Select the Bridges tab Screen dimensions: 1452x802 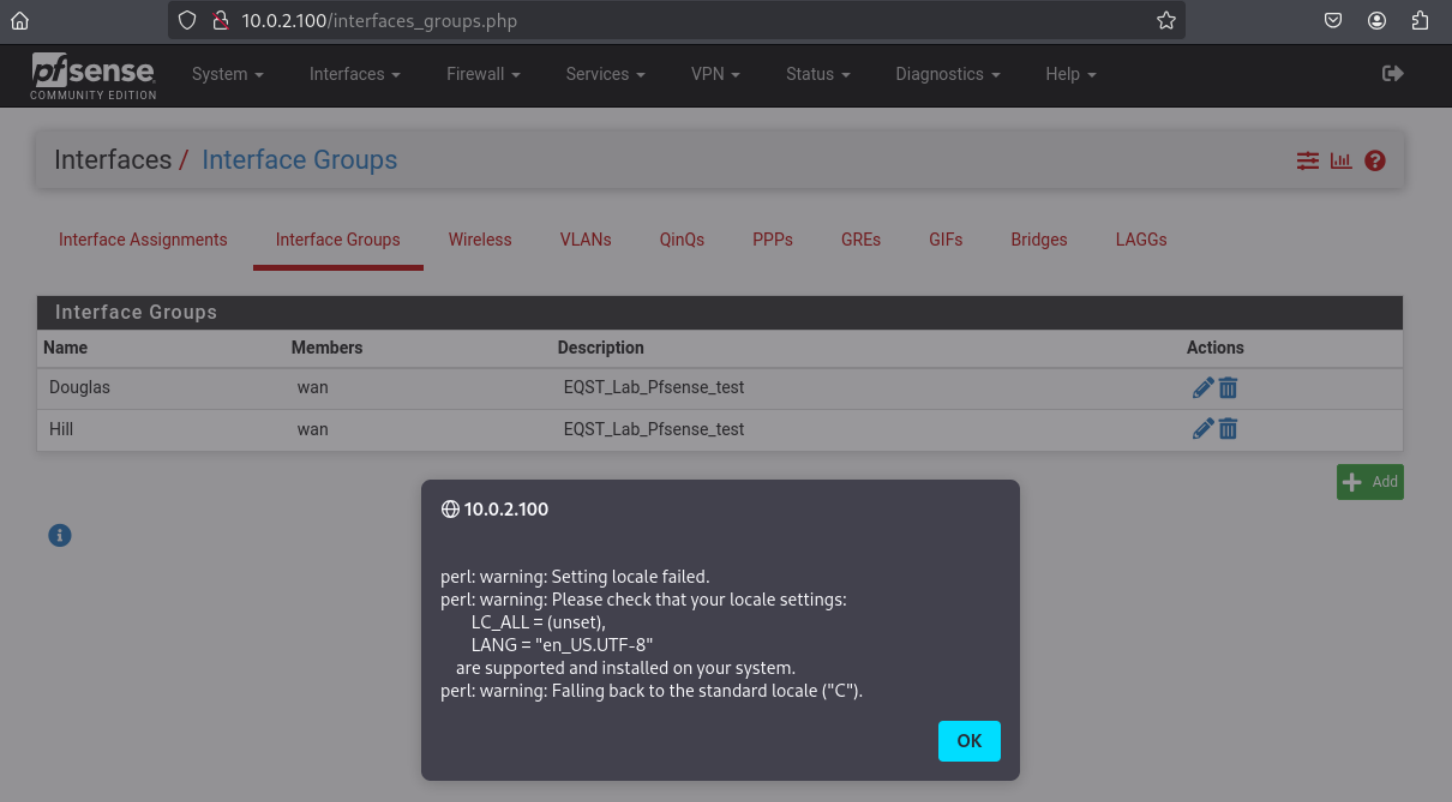pyautogui.click(x=1038, y=240)
